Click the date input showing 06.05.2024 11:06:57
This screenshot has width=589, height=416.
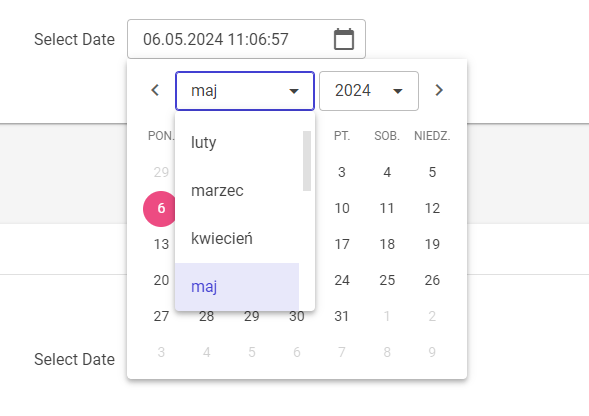pos(246,39)
